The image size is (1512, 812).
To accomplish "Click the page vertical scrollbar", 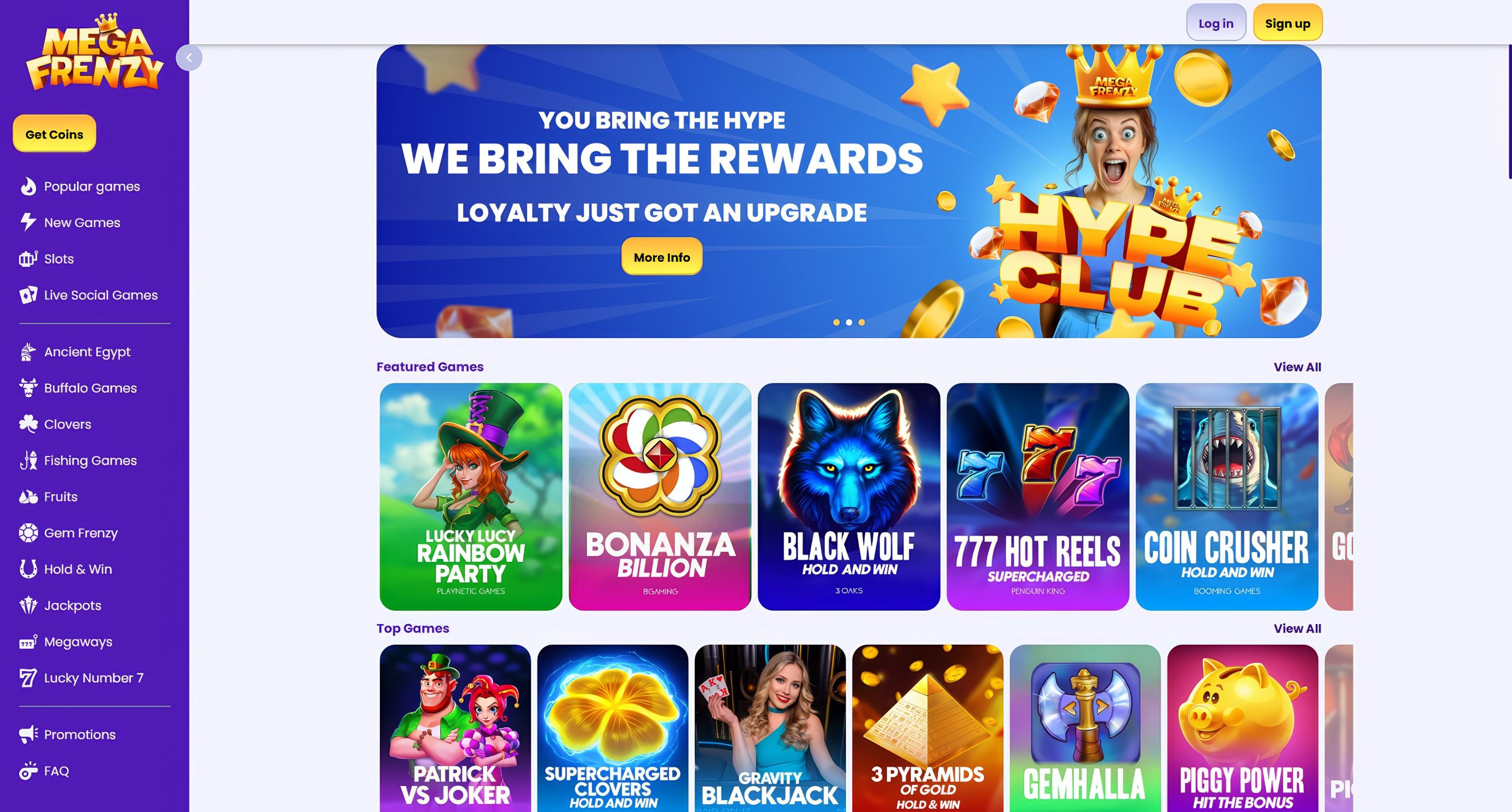I will point(1510,111).
